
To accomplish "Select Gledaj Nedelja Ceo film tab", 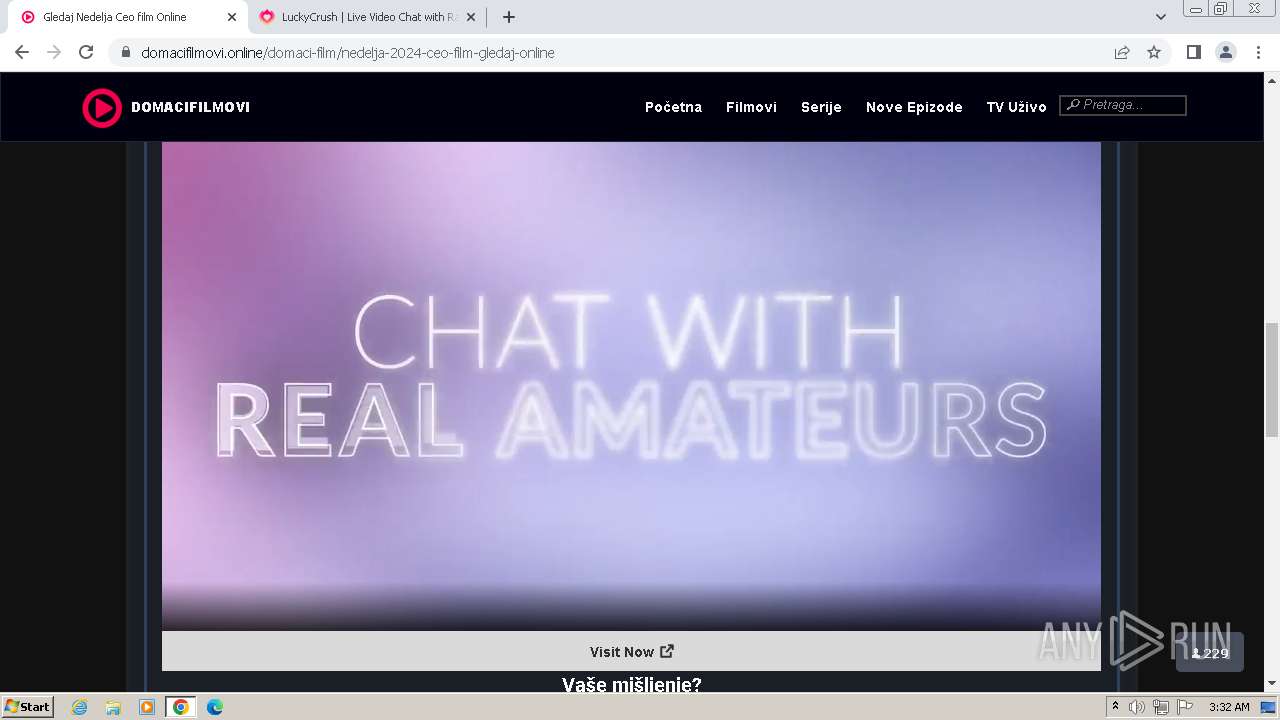I will (128, 17).
